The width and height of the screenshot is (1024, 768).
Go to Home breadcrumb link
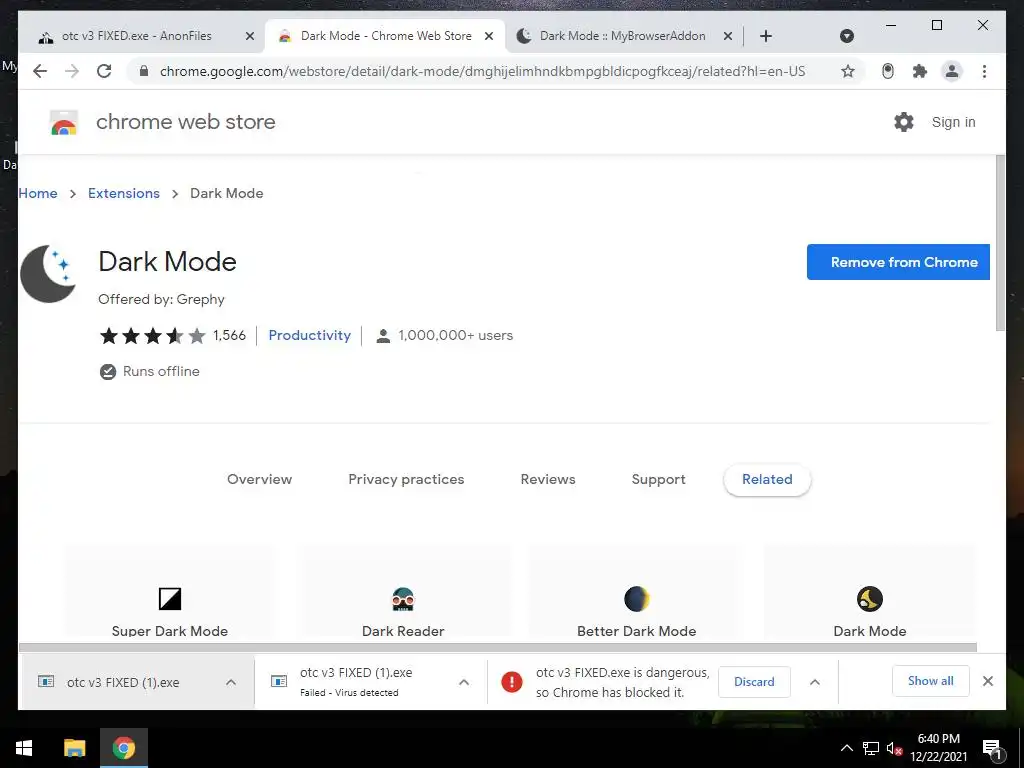tap(38, 193)
